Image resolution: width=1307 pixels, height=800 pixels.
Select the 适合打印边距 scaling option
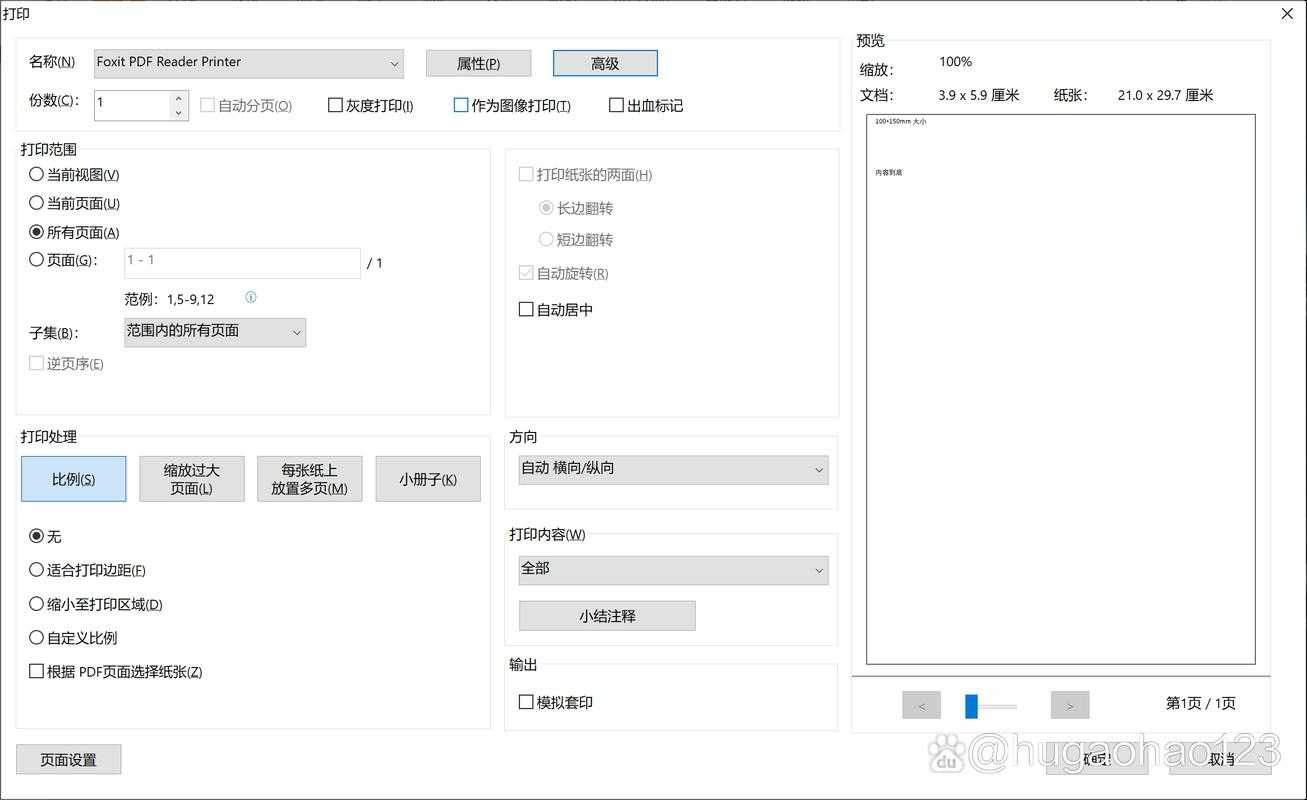click(x=35, y=570)
